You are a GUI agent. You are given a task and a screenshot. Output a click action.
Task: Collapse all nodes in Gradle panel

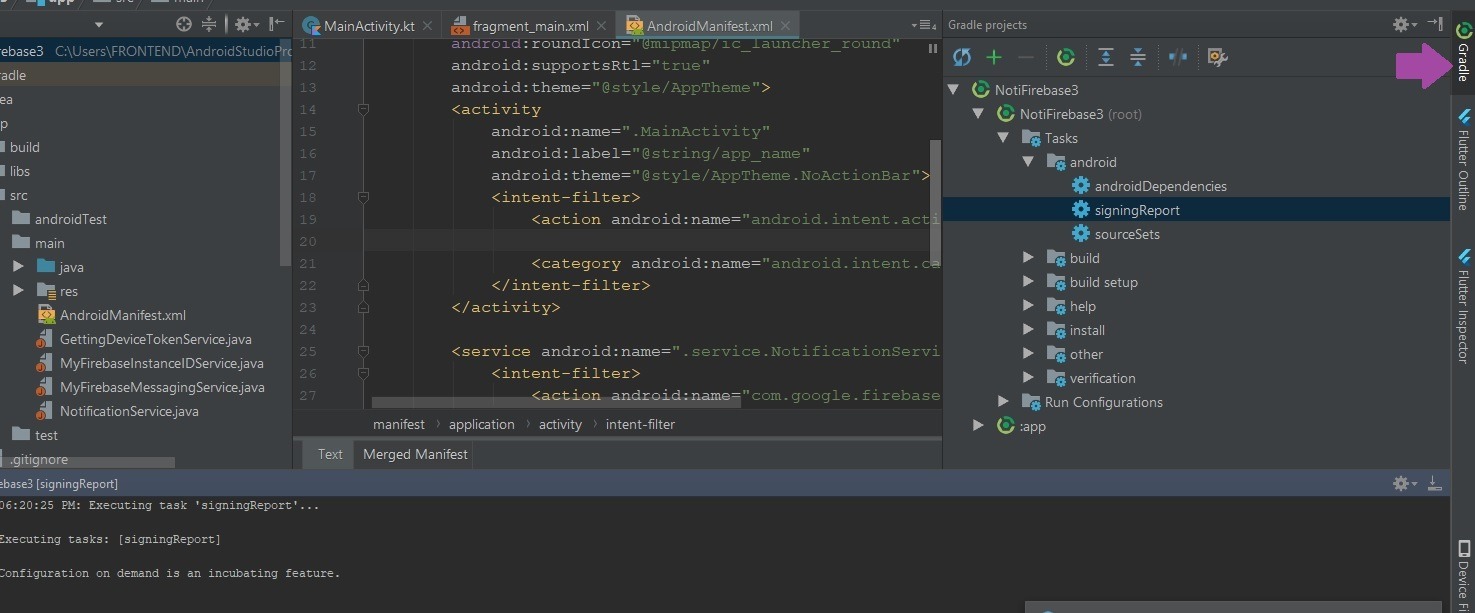pos(1138,58)
